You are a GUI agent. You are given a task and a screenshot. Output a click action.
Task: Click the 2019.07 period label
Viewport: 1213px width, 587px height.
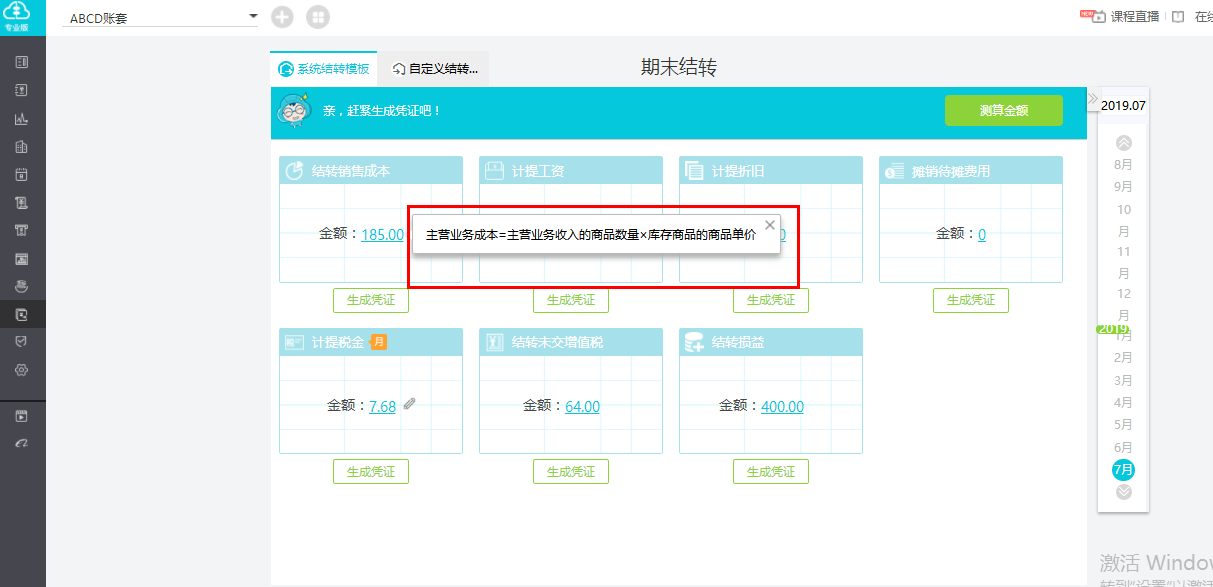click(1123, 105)
